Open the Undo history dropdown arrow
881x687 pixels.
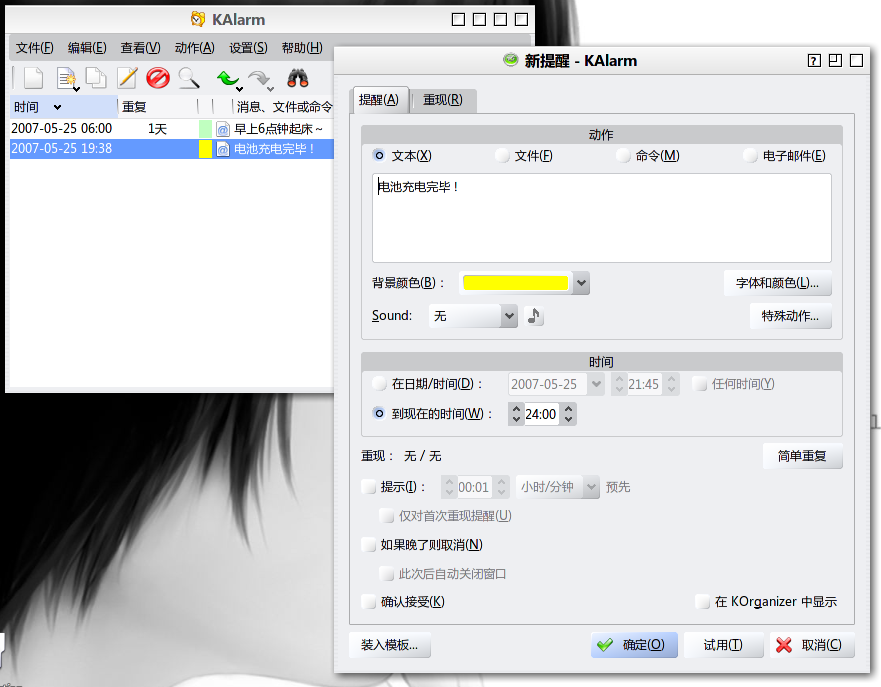[240, 89]
